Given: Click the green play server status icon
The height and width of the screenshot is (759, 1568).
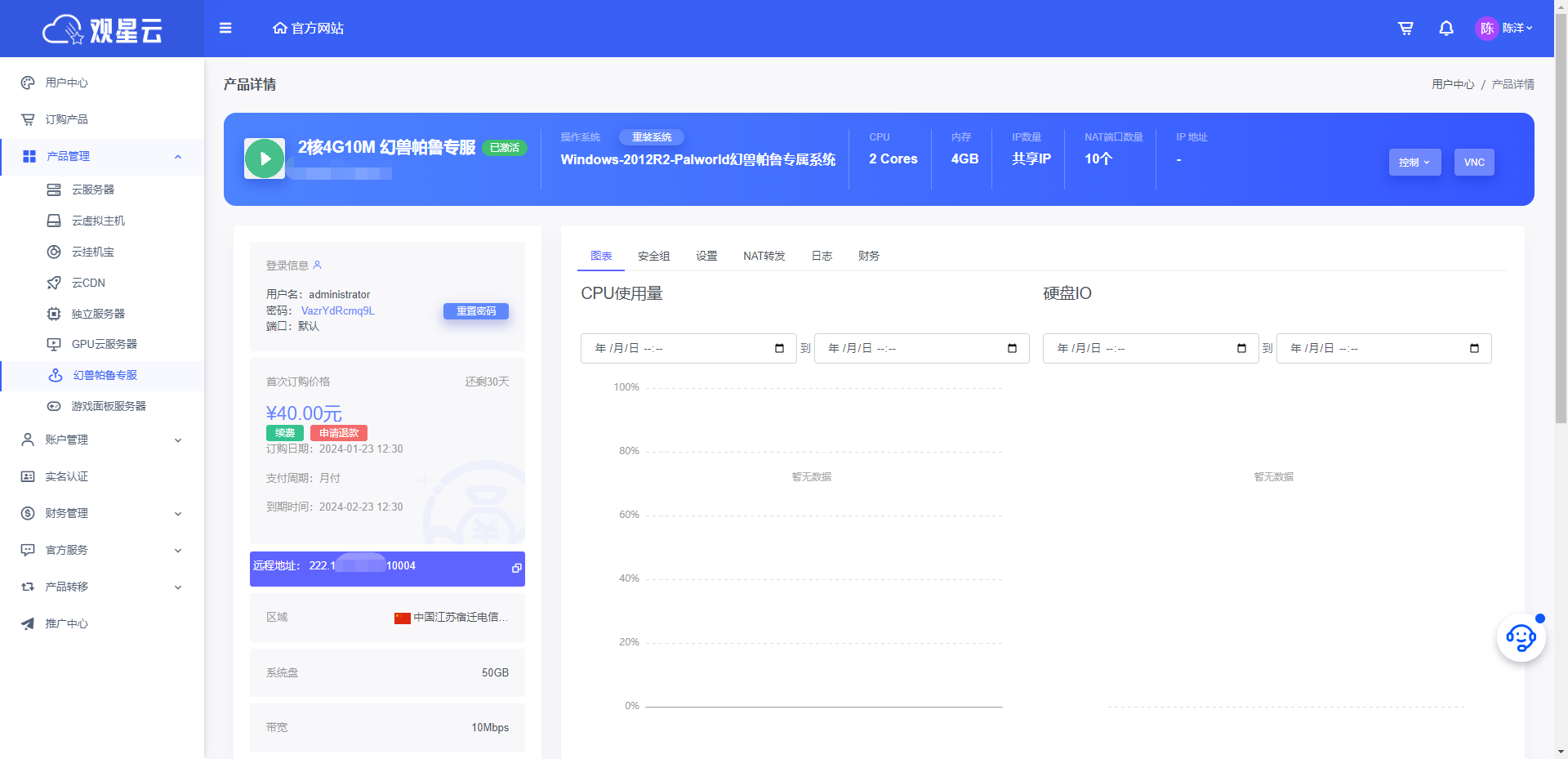Looking at the screenshot, I should coord(265,158).
